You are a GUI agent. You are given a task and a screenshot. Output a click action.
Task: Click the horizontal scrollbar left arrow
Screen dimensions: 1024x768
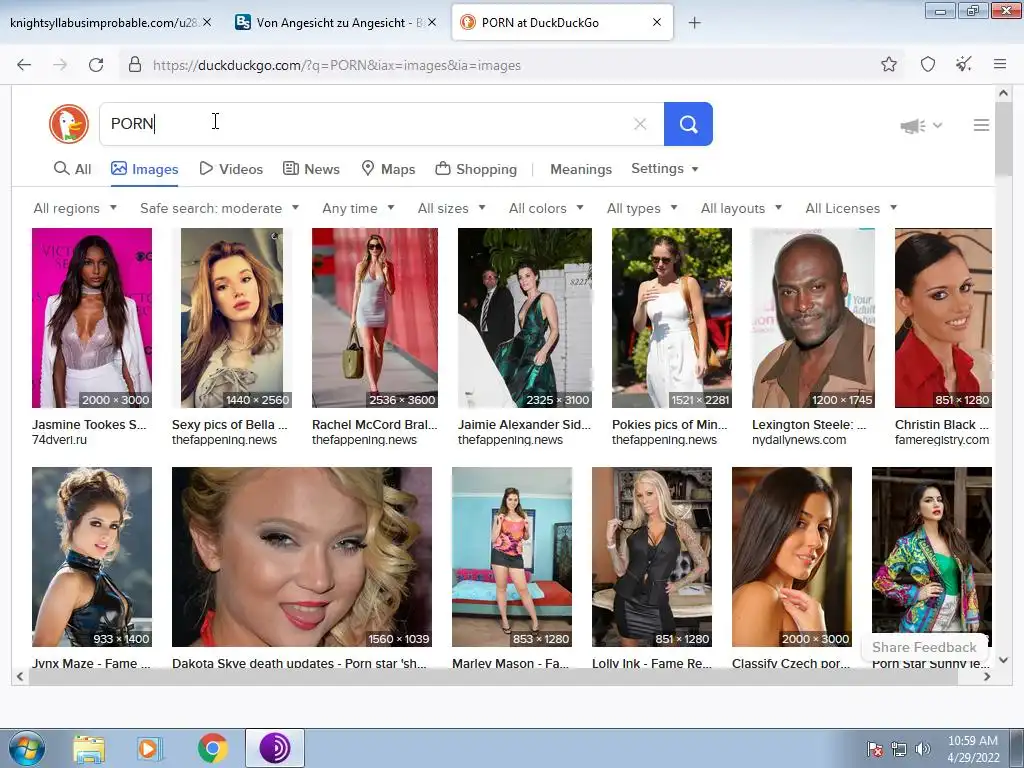click(20, 677)
